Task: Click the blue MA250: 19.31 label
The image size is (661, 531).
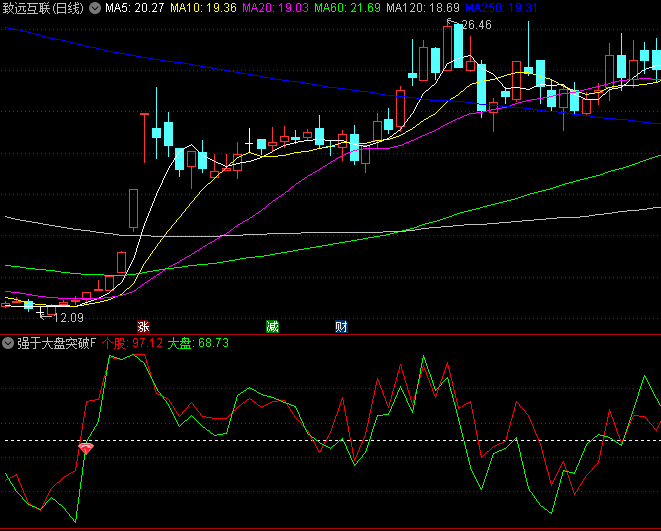Action: pos(502,8)
